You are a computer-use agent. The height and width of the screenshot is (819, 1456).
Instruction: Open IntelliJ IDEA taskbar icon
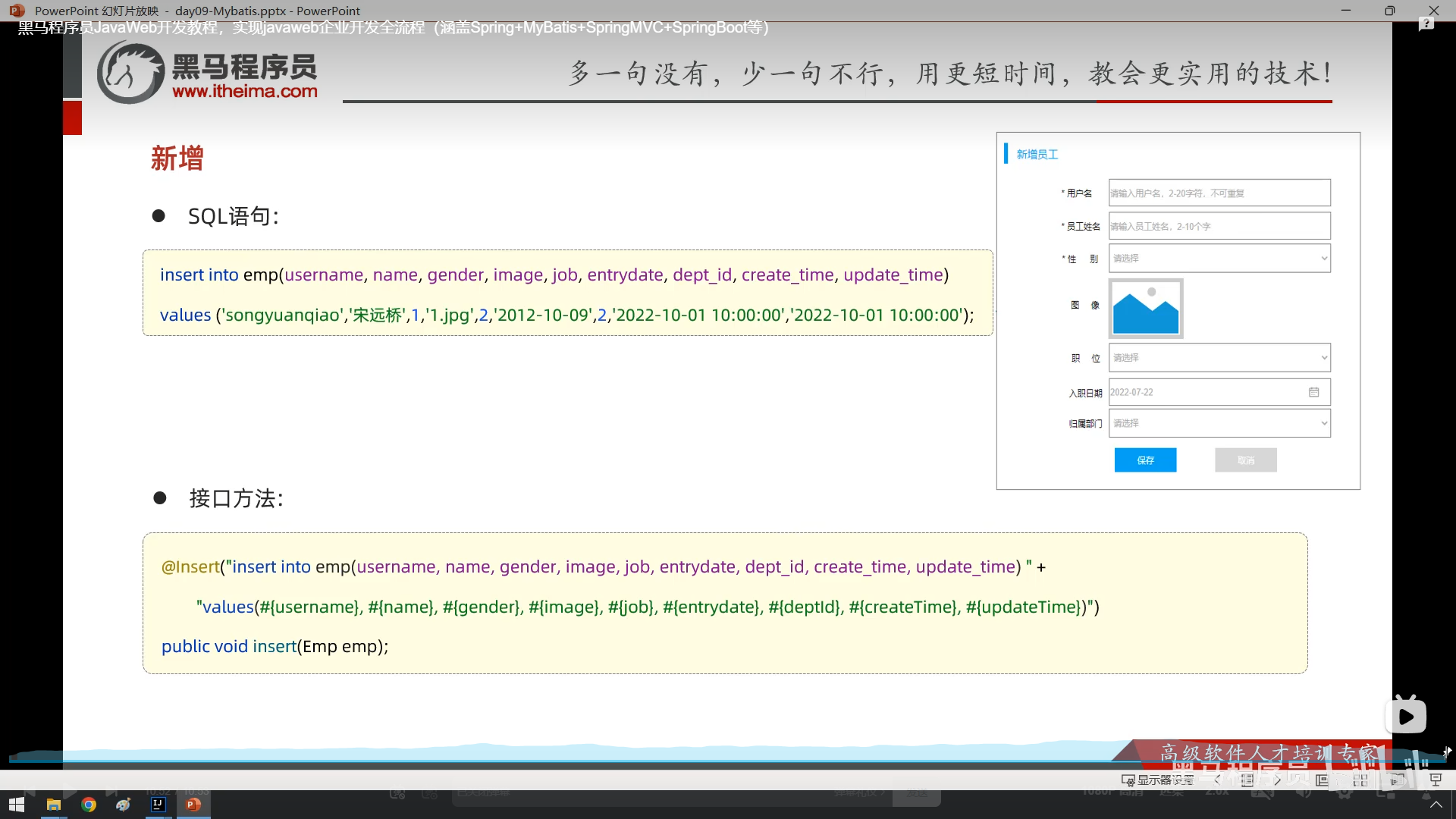[158, 805]
